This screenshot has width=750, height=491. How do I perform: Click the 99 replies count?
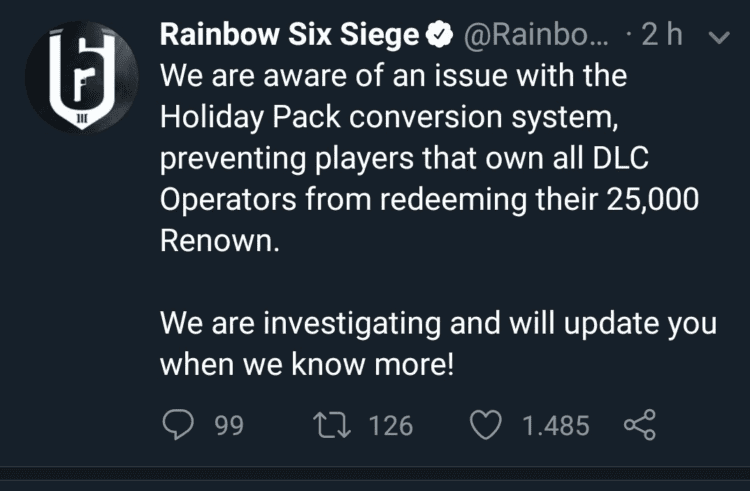[229, 425]
